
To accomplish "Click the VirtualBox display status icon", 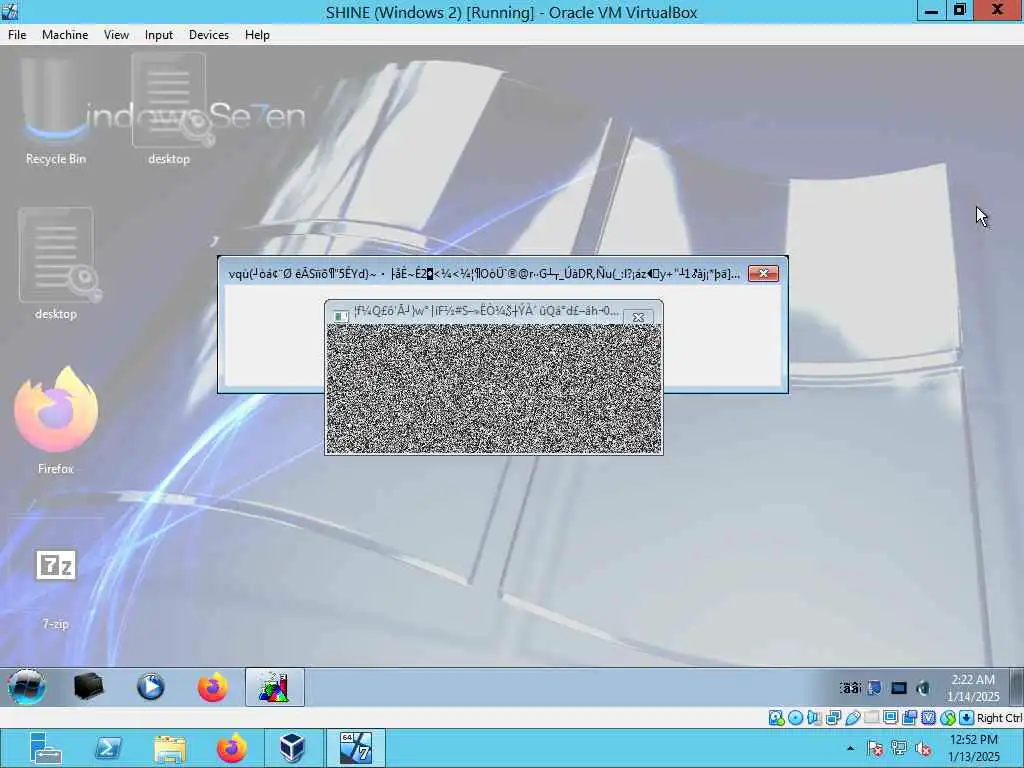I will 891,718.
